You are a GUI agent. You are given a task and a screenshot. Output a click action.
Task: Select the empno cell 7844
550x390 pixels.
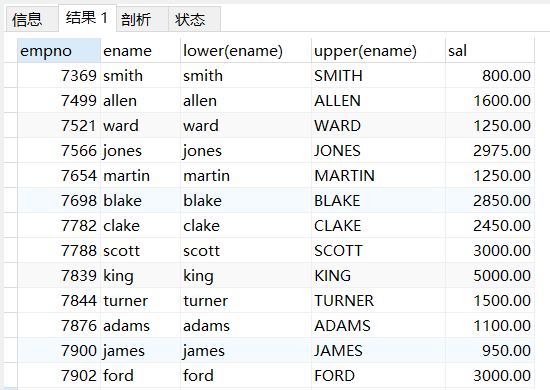(59, 301)
